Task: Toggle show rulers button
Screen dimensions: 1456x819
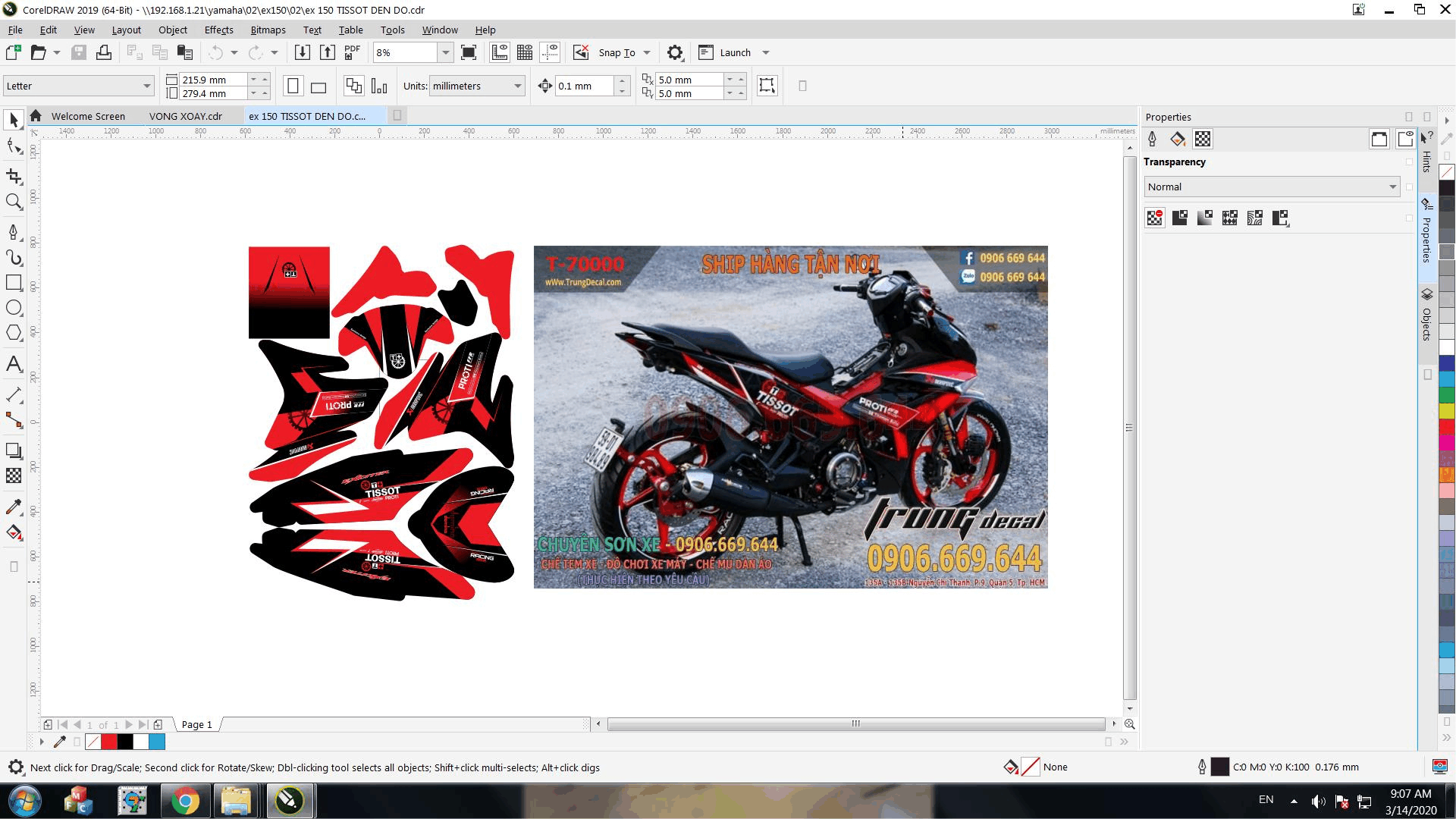Action: coord(500,52)
